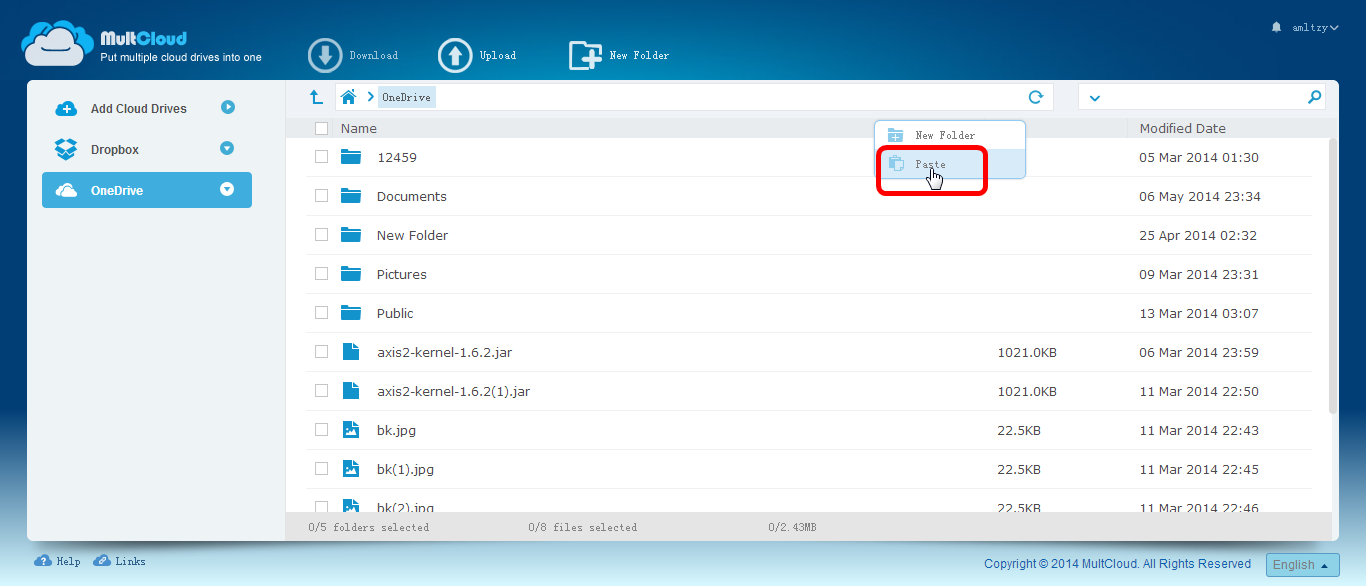1366x586 pixels.
Task: Check the box for bk.jpg
Action: 321,430
